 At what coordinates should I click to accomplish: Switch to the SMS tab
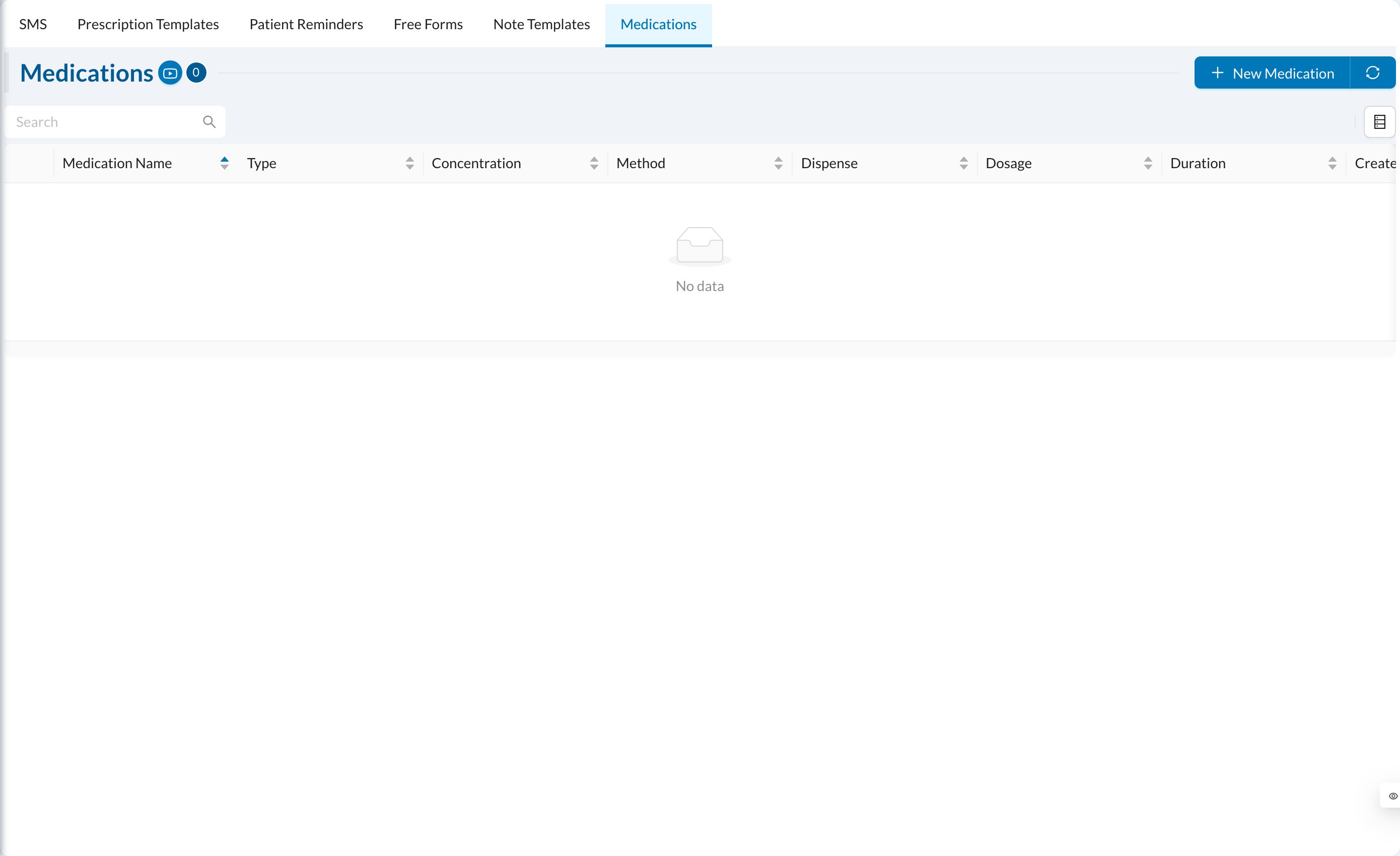pos(33,24)
